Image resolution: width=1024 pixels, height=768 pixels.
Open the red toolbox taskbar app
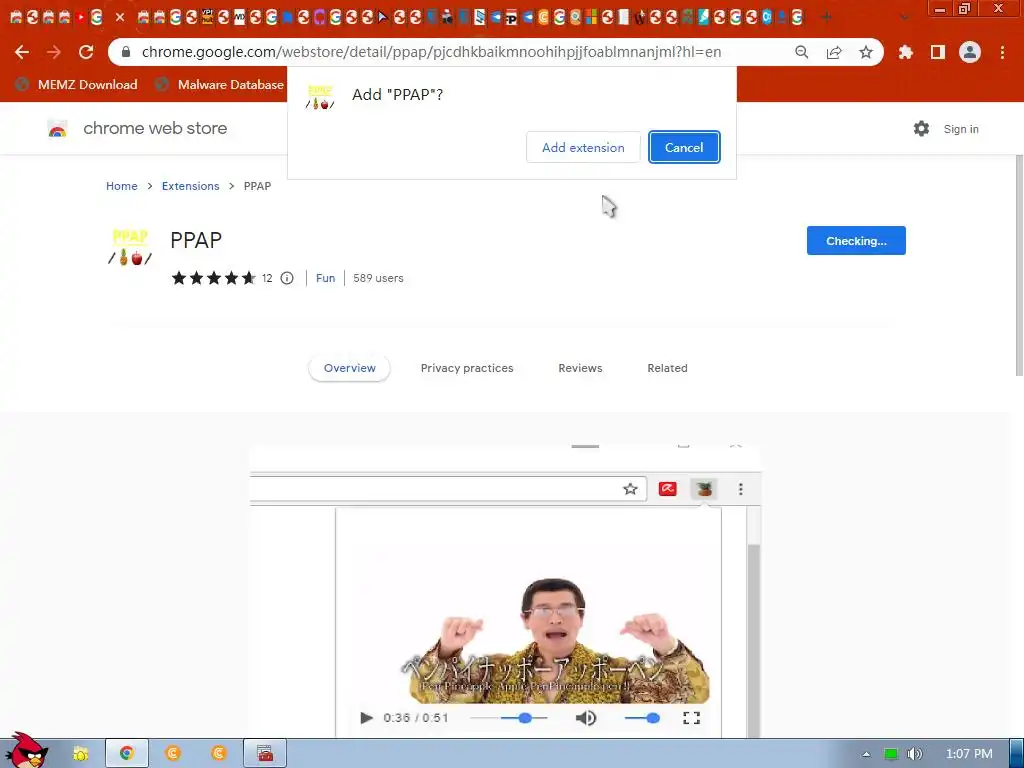(x=264, y=754)
